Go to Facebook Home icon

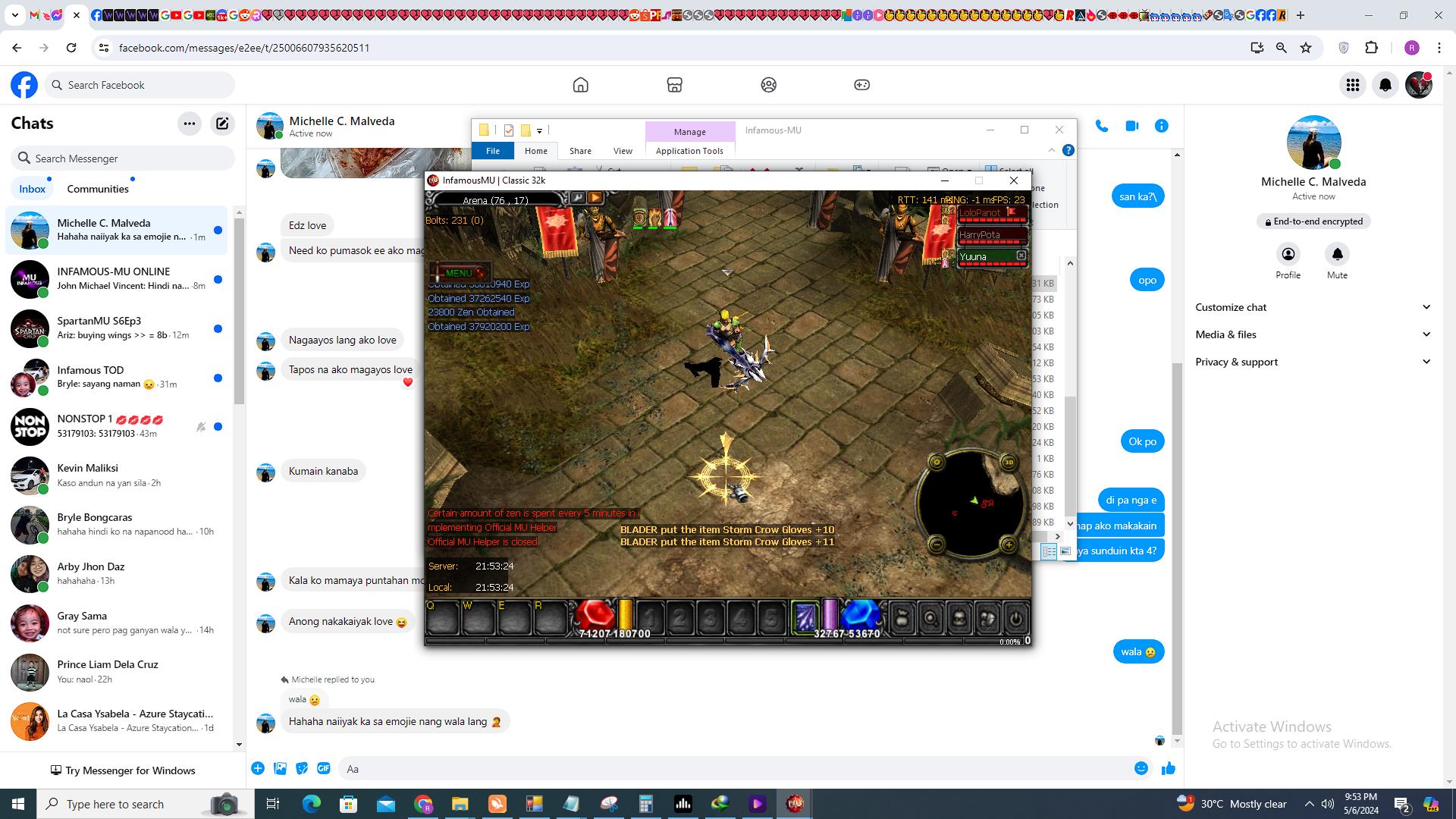coord(581,85)
